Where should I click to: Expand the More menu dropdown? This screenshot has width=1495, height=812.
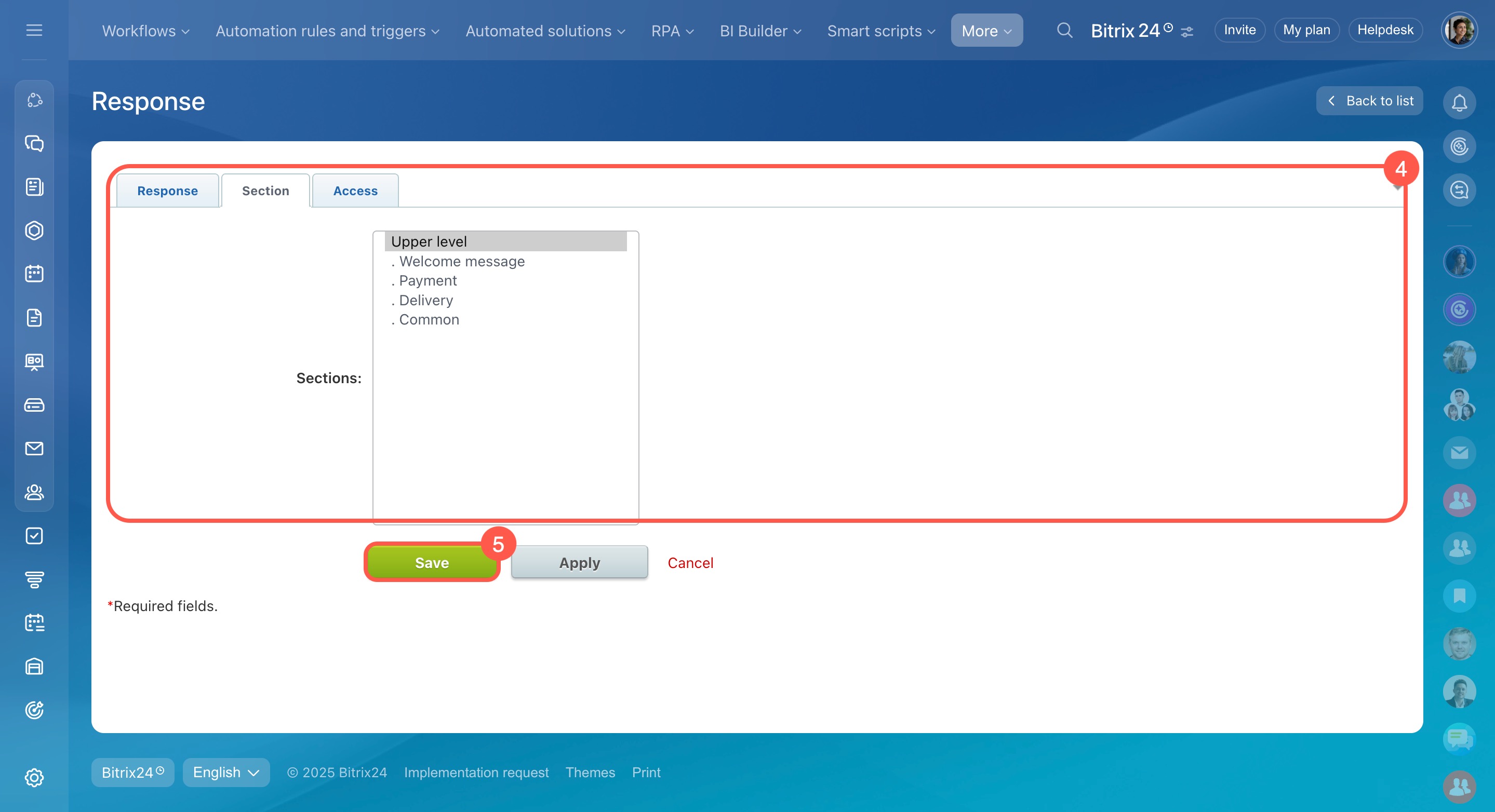(x=986, y=31)
